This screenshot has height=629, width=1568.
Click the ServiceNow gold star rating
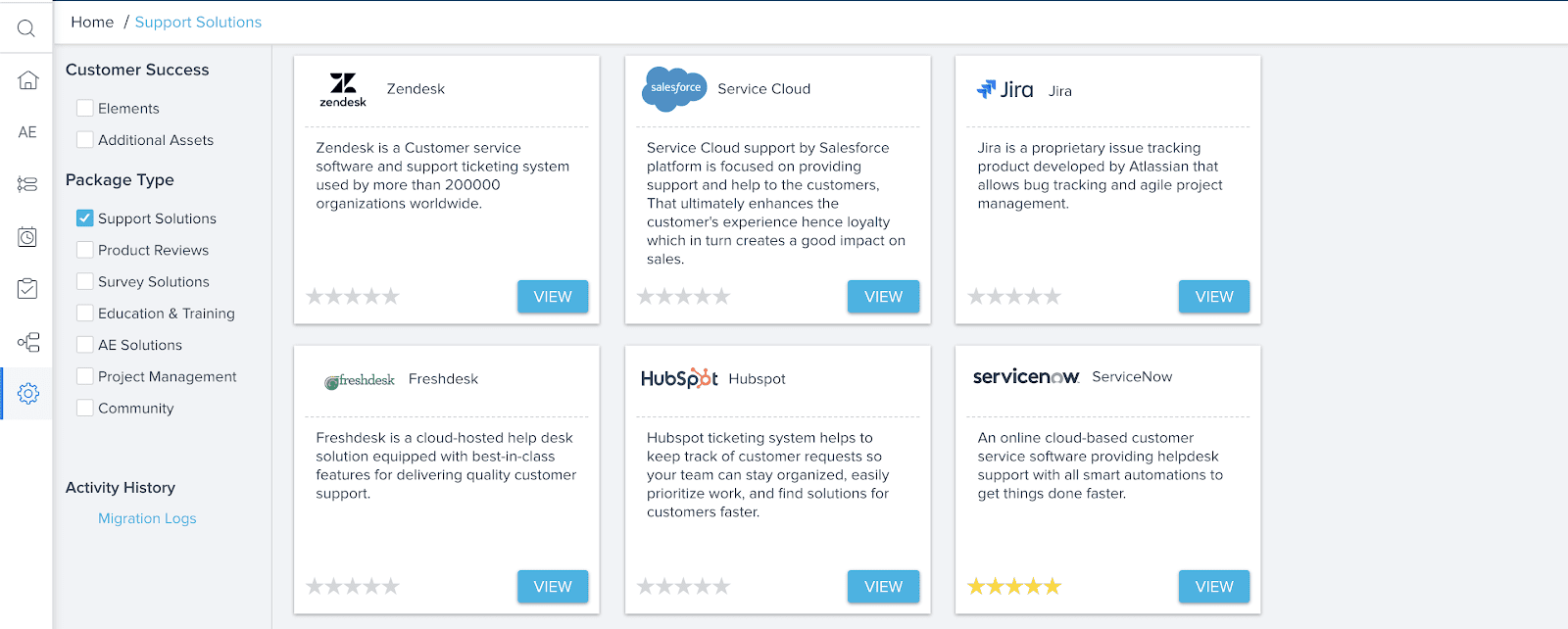pos(1014,587)
